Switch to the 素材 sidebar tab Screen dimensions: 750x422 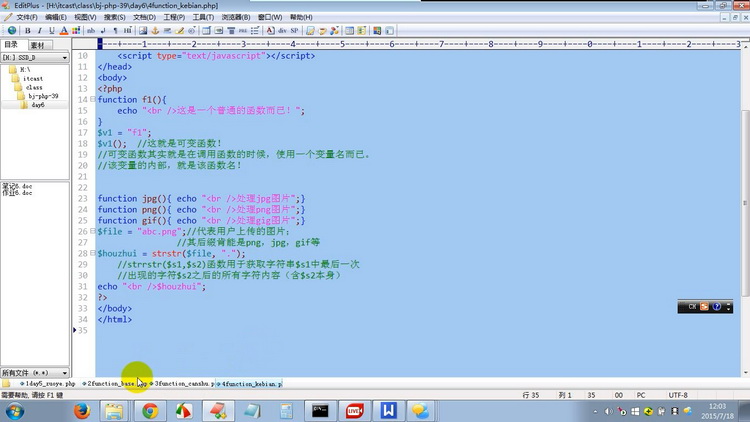click(37, 45)
